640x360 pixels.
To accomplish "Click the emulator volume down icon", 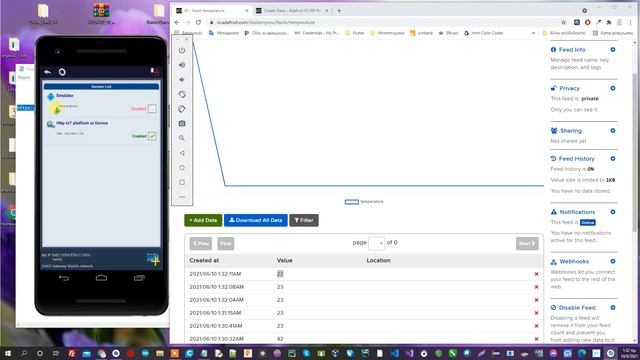I will point(182,80).
